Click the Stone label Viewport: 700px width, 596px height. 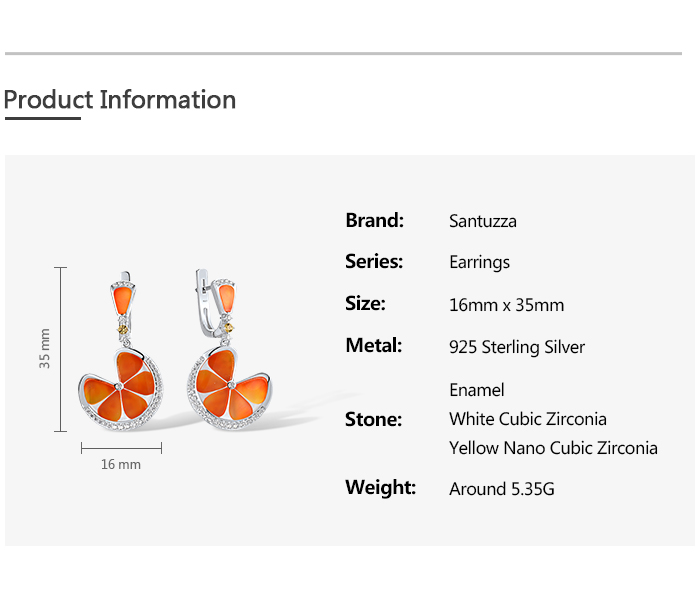[373, 419]
